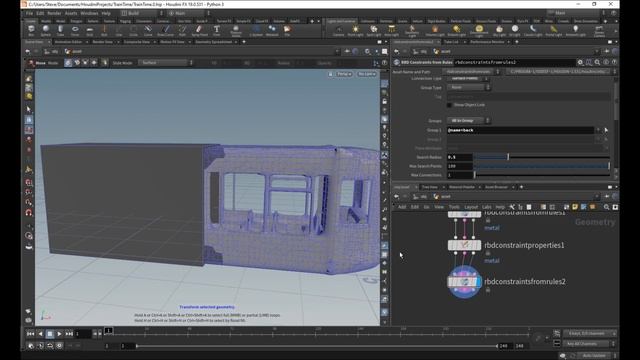The image size is (640, 360).
Task: Switch to Geometry Spreadsheet tab
Action: pos(213,42)
